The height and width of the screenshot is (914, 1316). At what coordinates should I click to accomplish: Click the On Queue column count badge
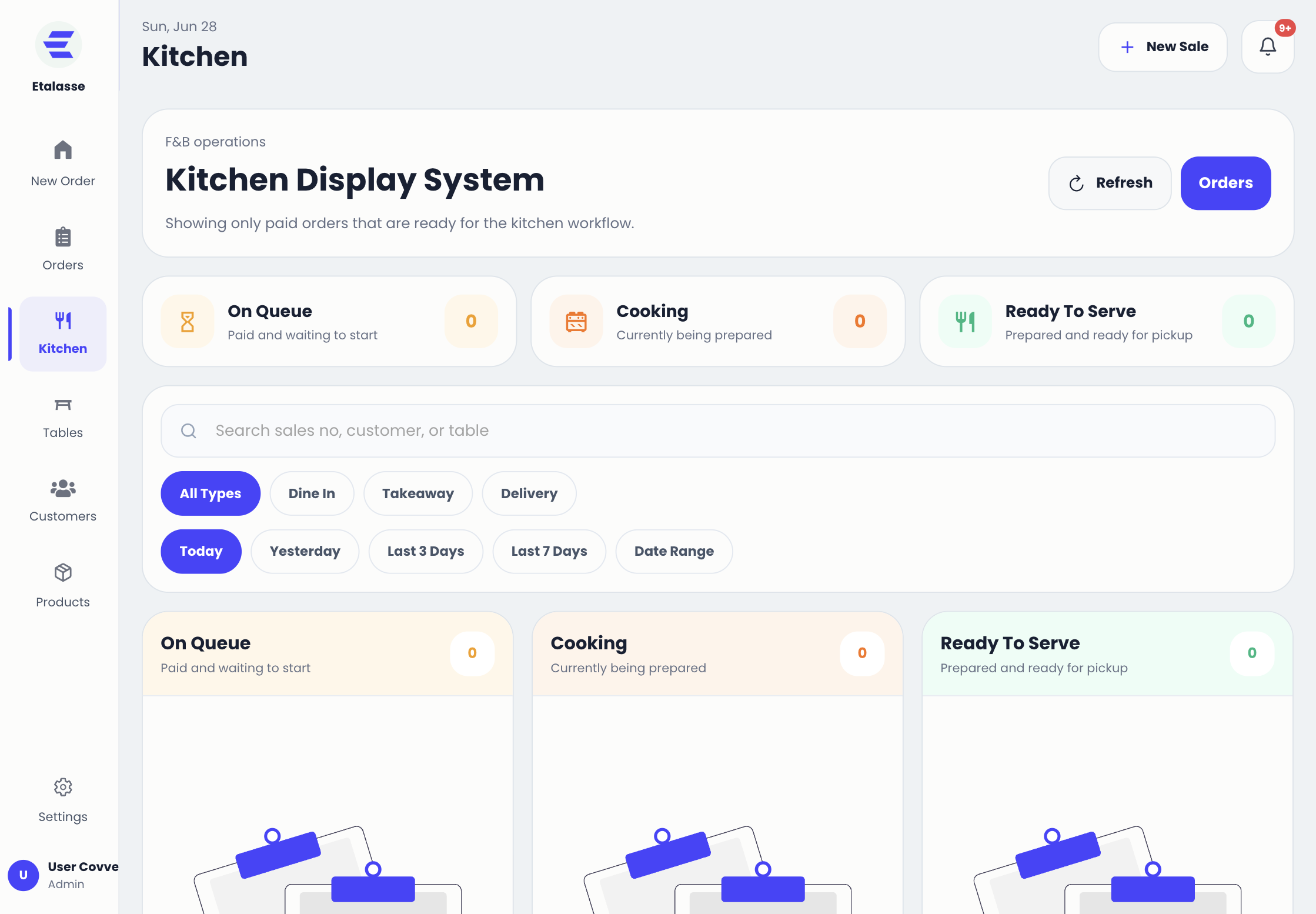(472, 653)
